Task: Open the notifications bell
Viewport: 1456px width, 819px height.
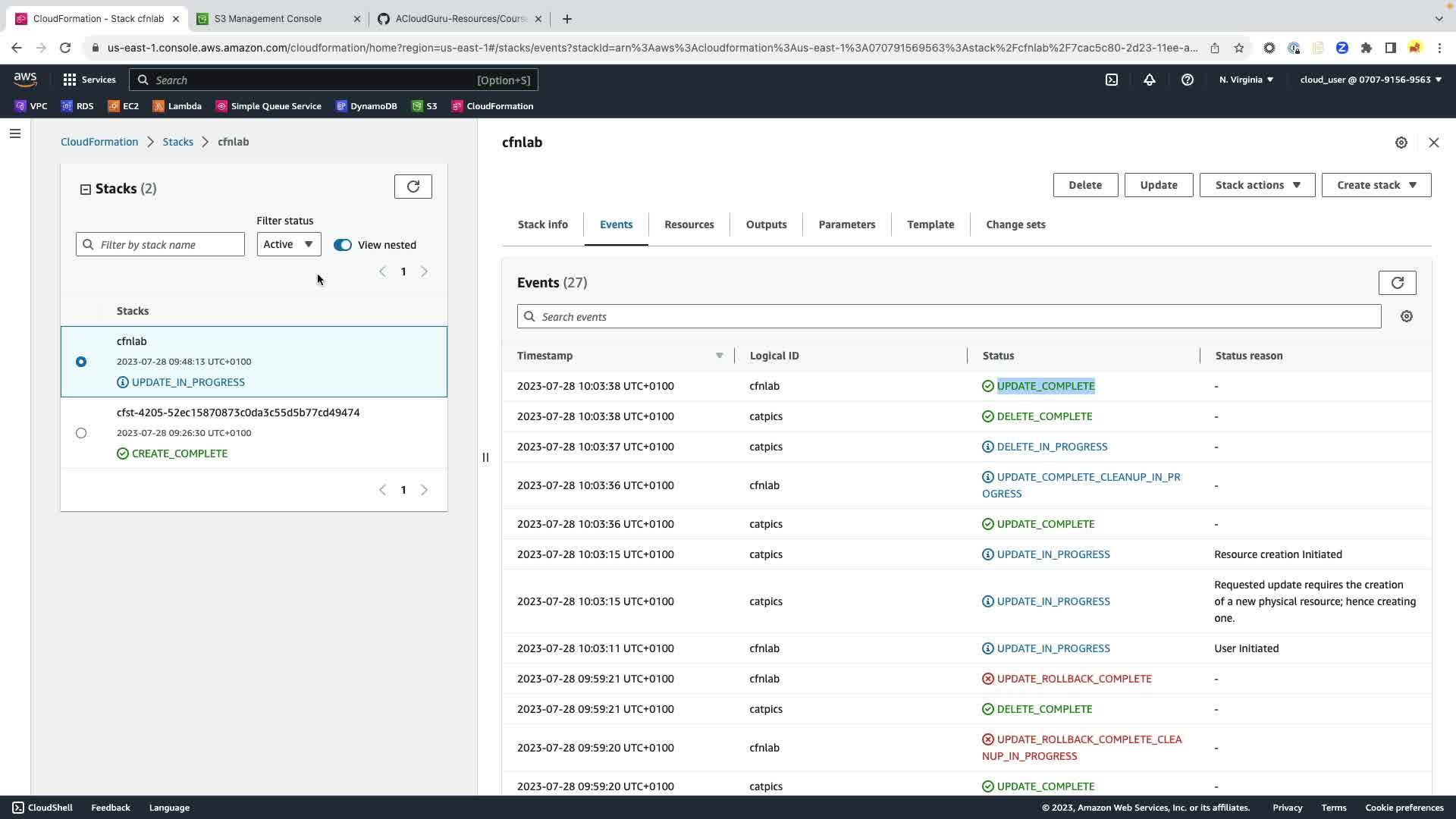Action: tap(1149, 80)
